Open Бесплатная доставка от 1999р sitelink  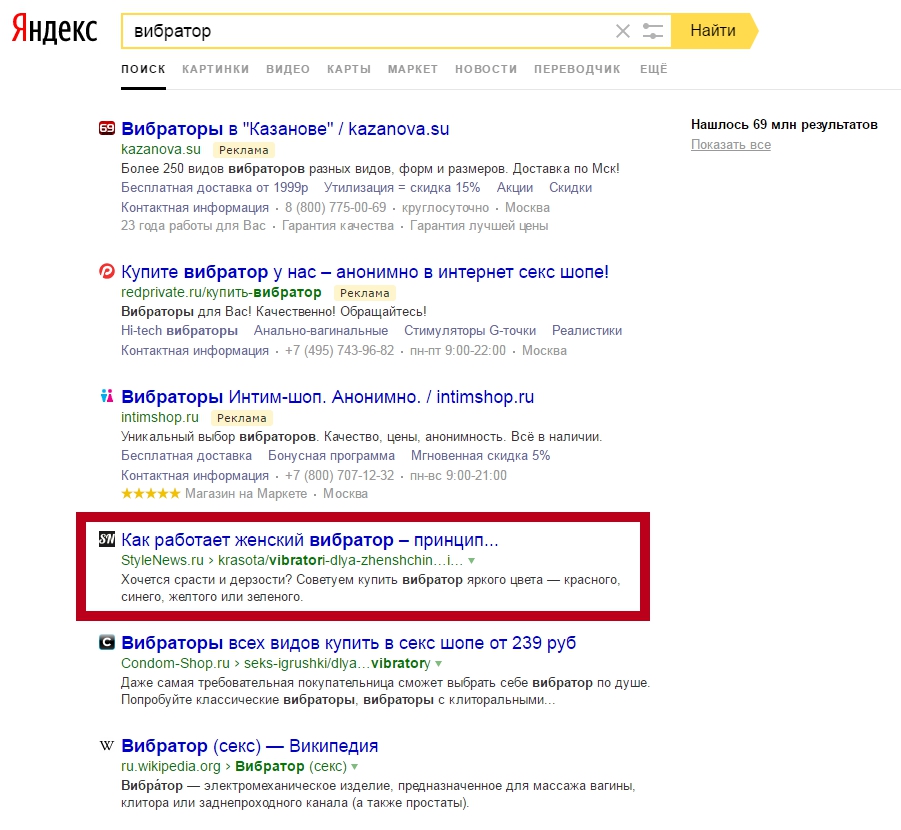tap(214, 188)
